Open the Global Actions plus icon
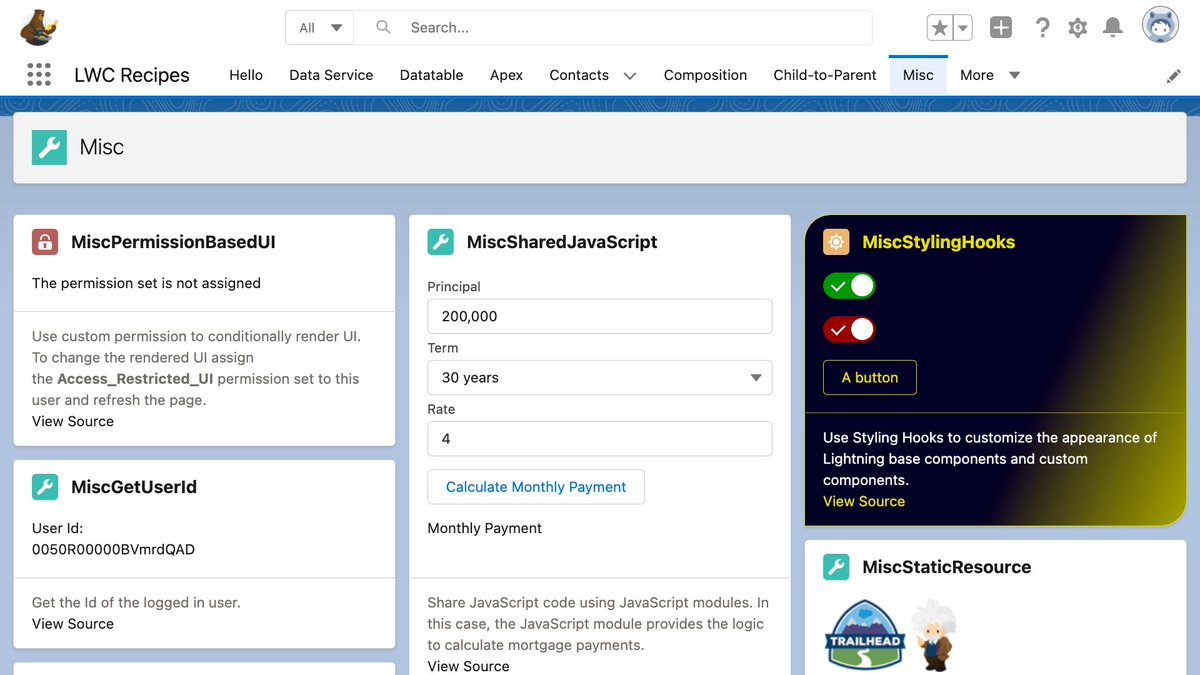This screenshot has height=675, width=1200. click(1001, 28)
